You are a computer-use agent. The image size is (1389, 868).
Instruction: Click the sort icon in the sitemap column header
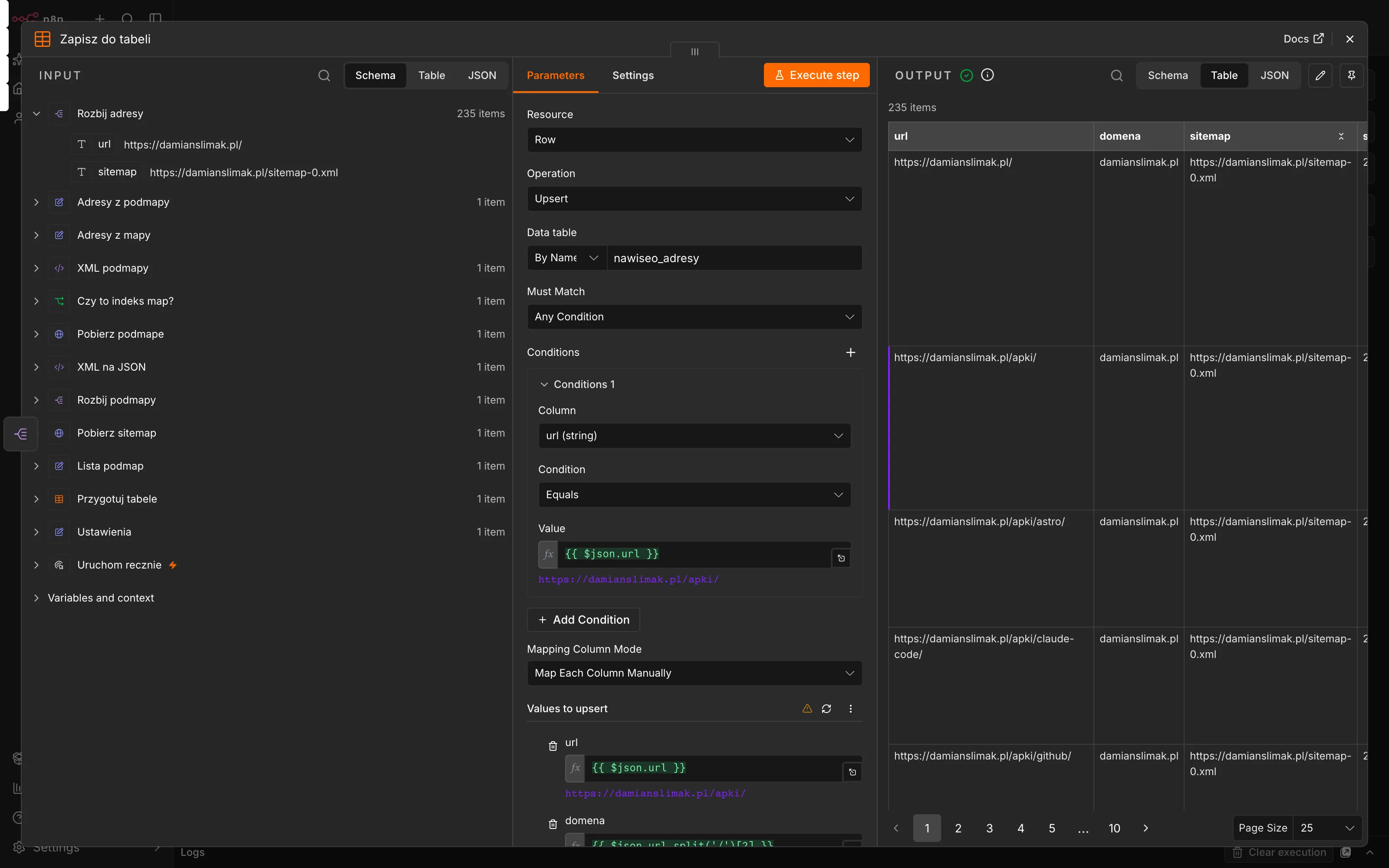(x=1341, y=136)
